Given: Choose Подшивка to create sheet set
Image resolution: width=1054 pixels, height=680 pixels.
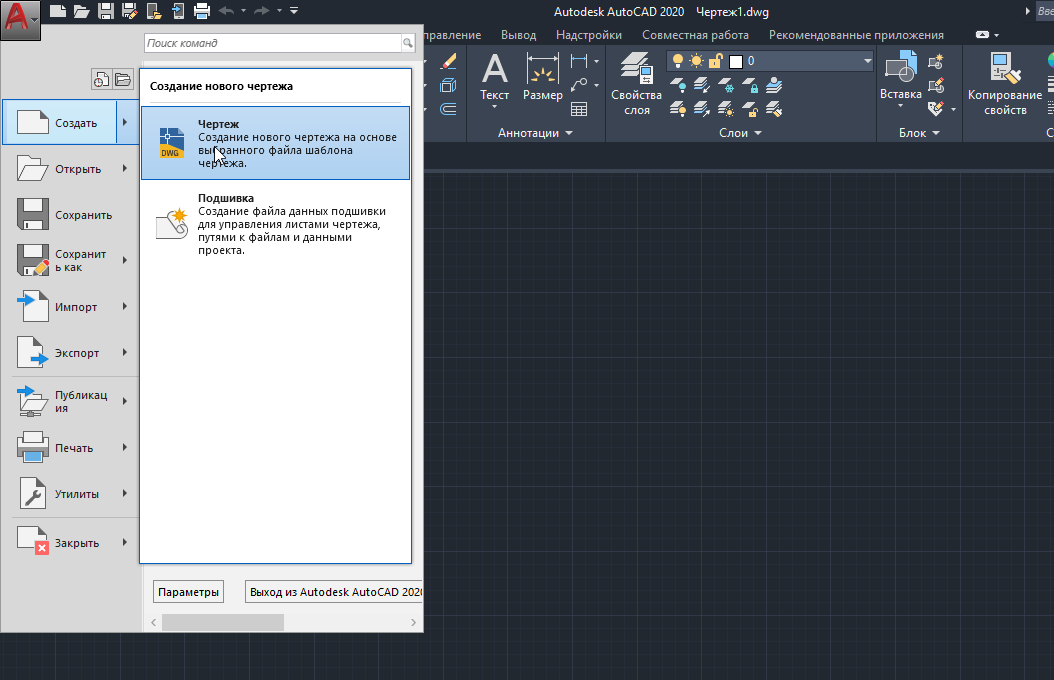Looking at the screenshot, I should click(276, 224).
